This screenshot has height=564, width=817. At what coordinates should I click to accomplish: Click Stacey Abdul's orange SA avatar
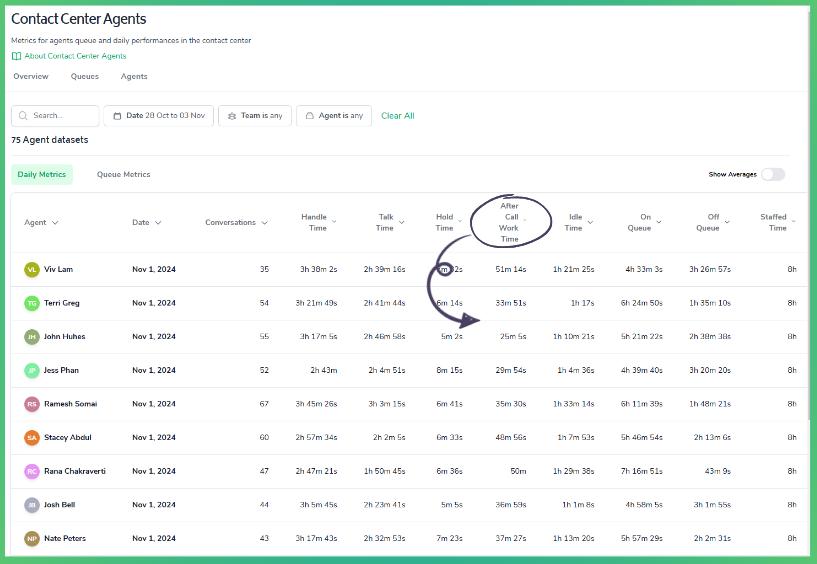[x=32, y=437]
